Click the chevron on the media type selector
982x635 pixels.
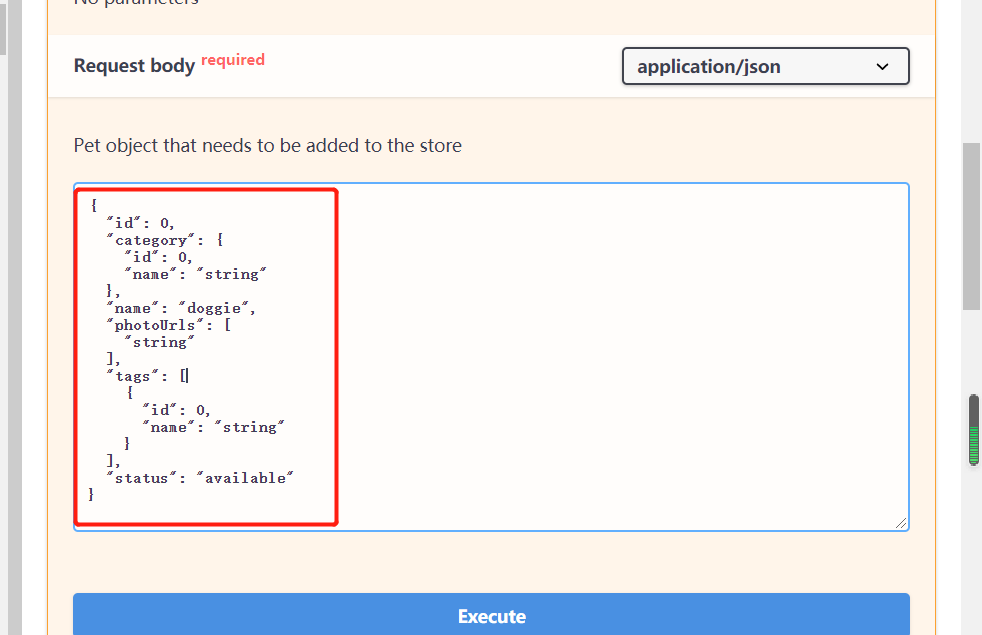pyautogui.click(x=882, y=66)
